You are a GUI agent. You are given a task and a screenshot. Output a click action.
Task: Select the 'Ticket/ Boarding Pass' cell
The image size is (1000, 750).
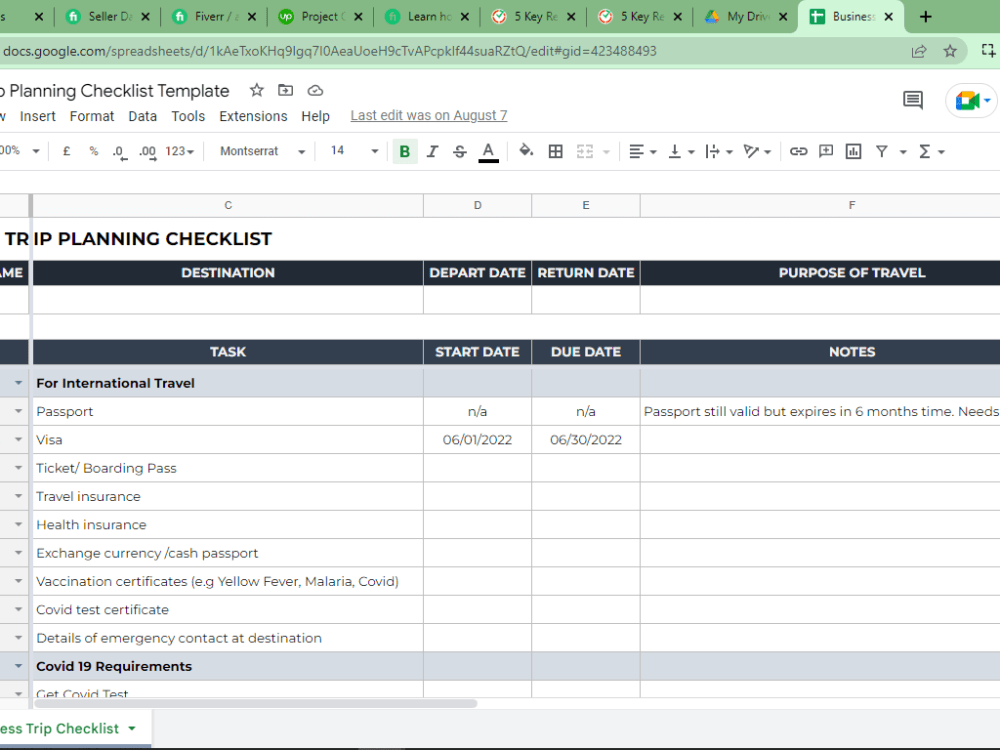coord(228,468)
